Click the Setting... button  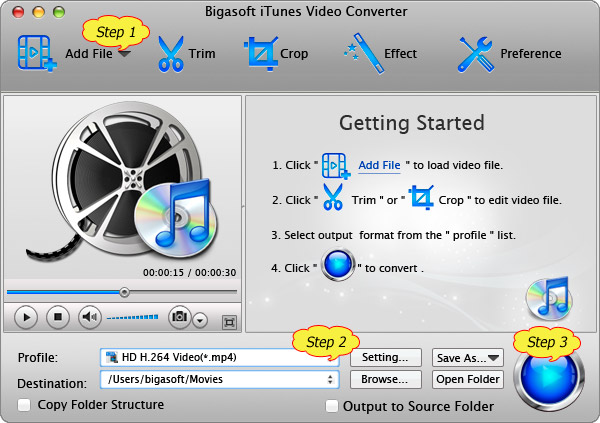coord(386,358)
